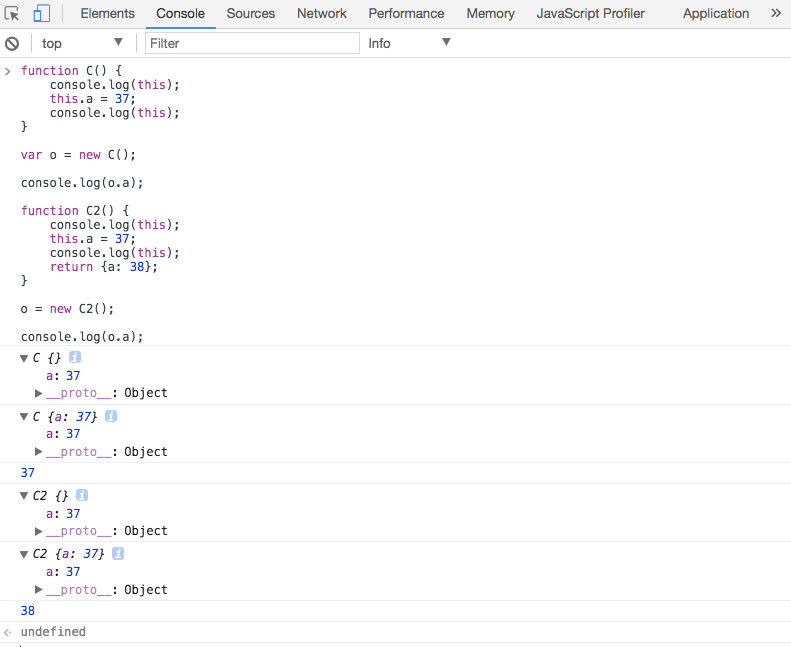Collapse the C {a: 37} logged object

coord(24,417)
